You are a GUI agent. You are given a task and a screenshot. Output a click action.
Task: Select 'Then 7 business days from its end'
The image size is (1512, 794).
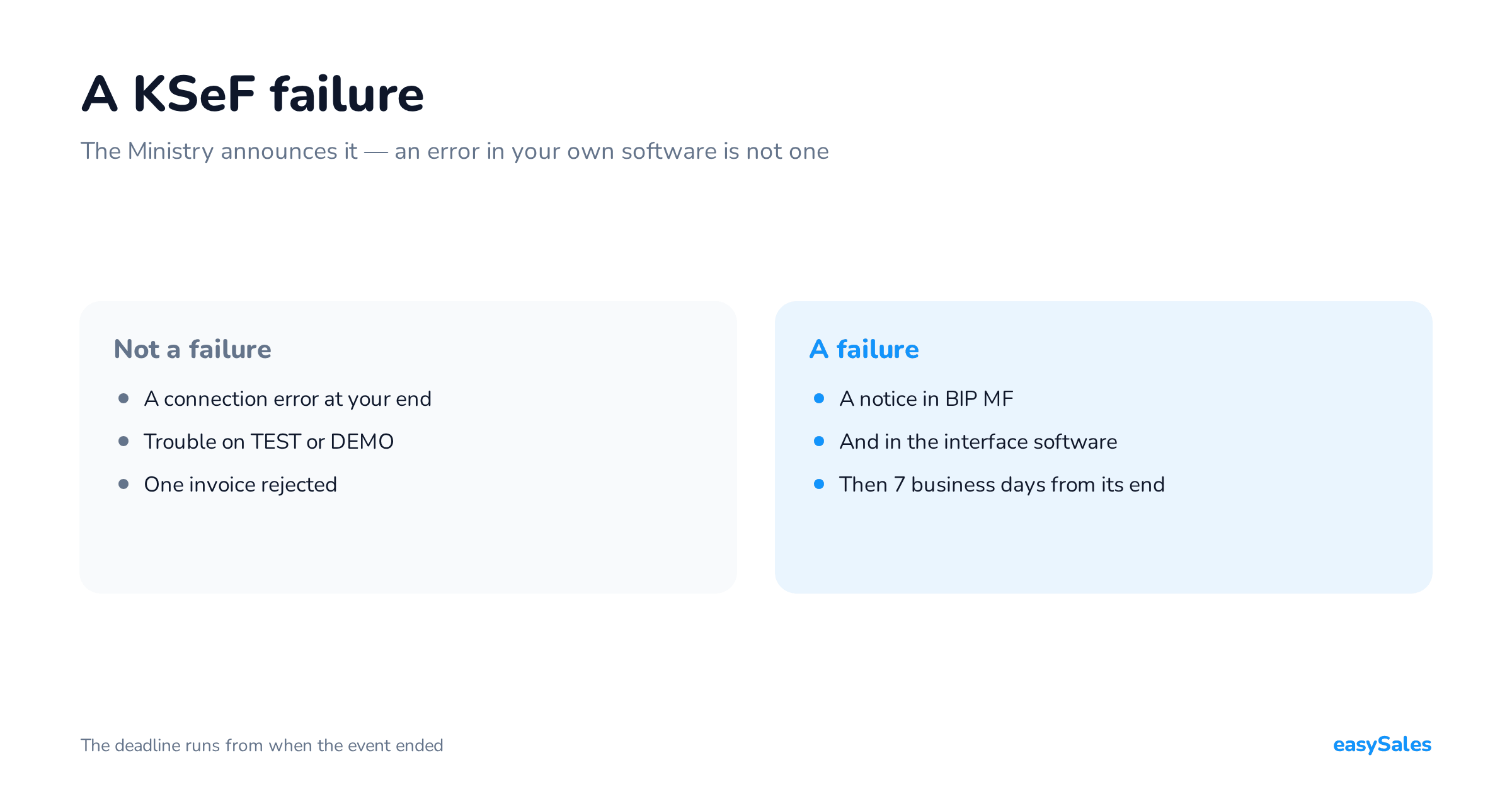coord(1002,485)
